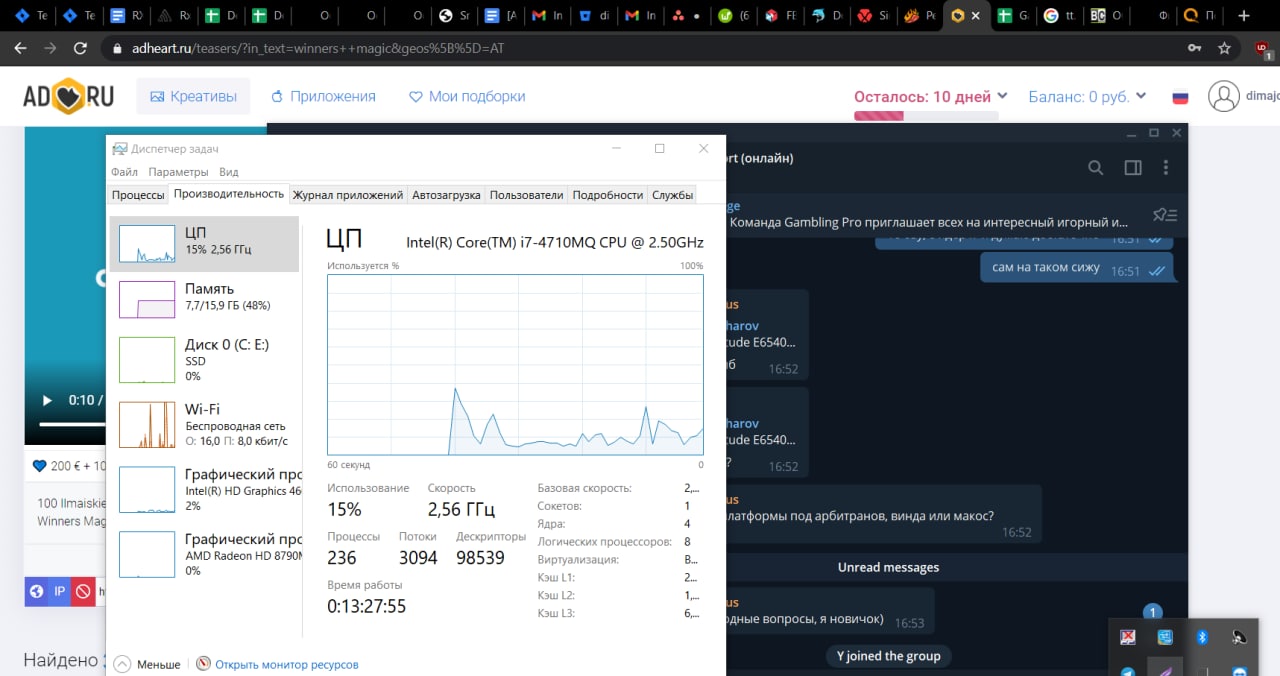Open Telegram three-dot chat menu
Image resolution: width=1280 pixels, height=676 pixels.
click(x=1166, y=168)
